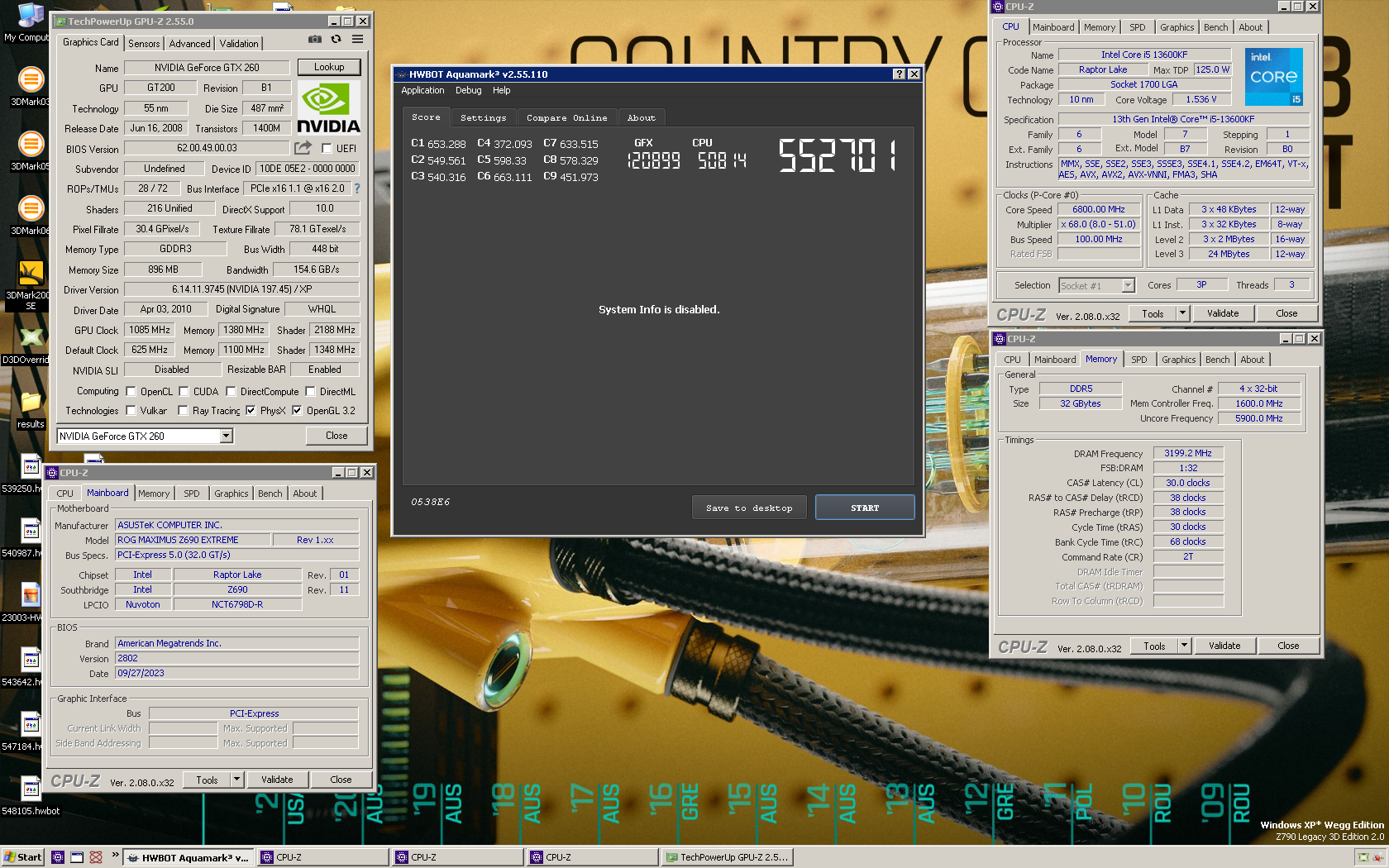Open Graphics tab in CPU-Z Mainboard window

coord(231,494)
